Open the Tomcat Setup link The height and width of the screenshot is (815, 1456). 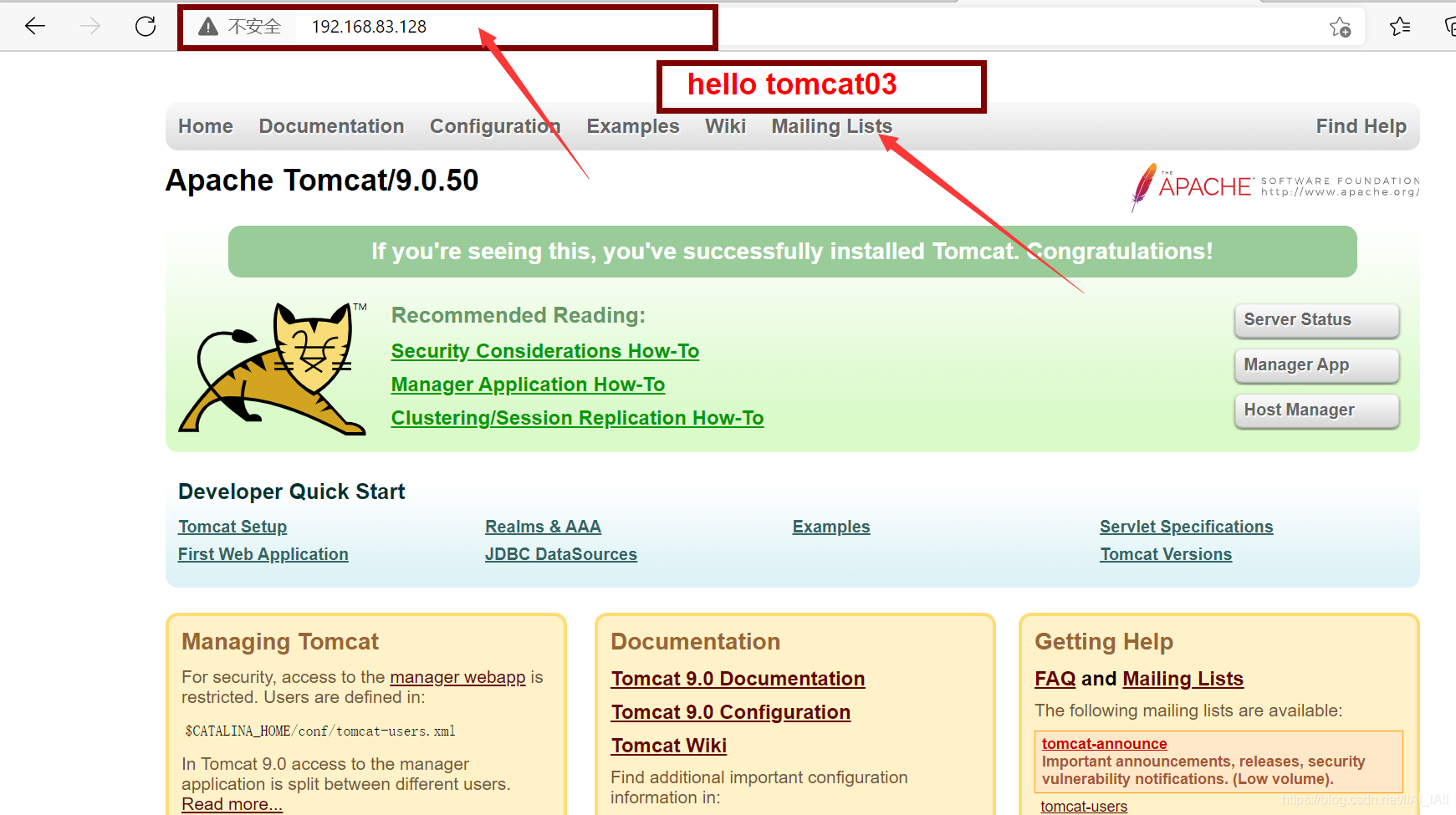point(232,527)
